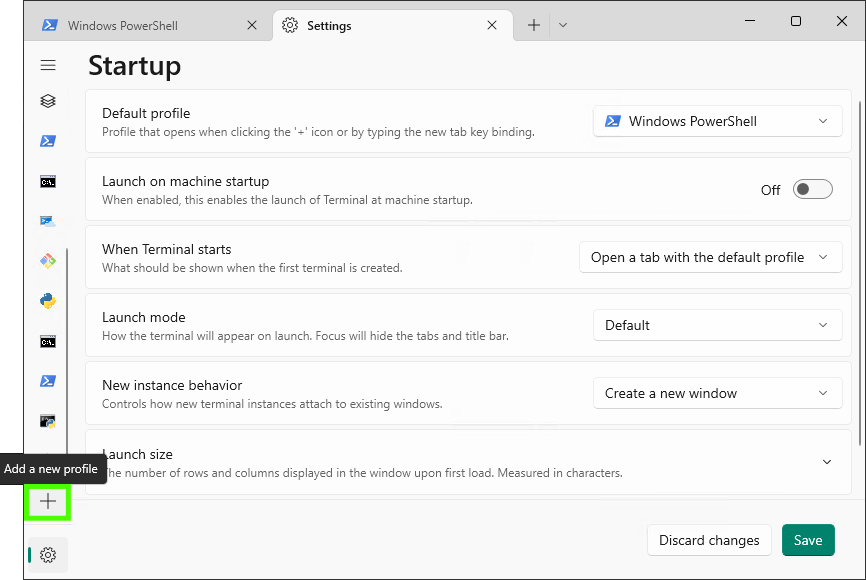866x580 pixels.
Task: Open the hamburger navigation menu
Action: [x=48, y=65]
